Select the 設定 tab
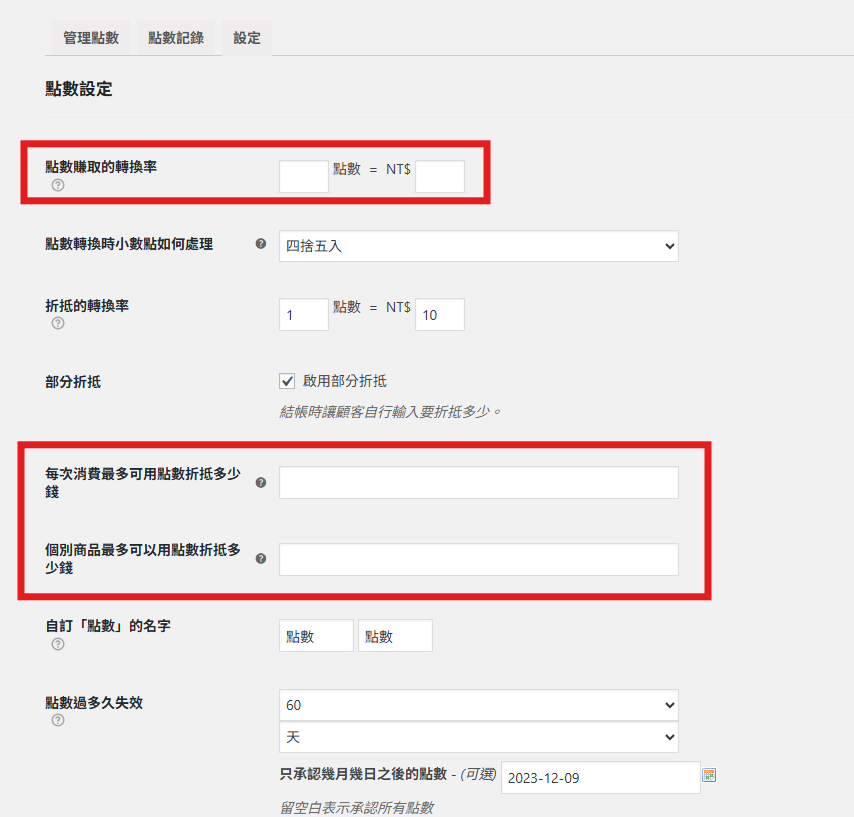 click(247, 38)
